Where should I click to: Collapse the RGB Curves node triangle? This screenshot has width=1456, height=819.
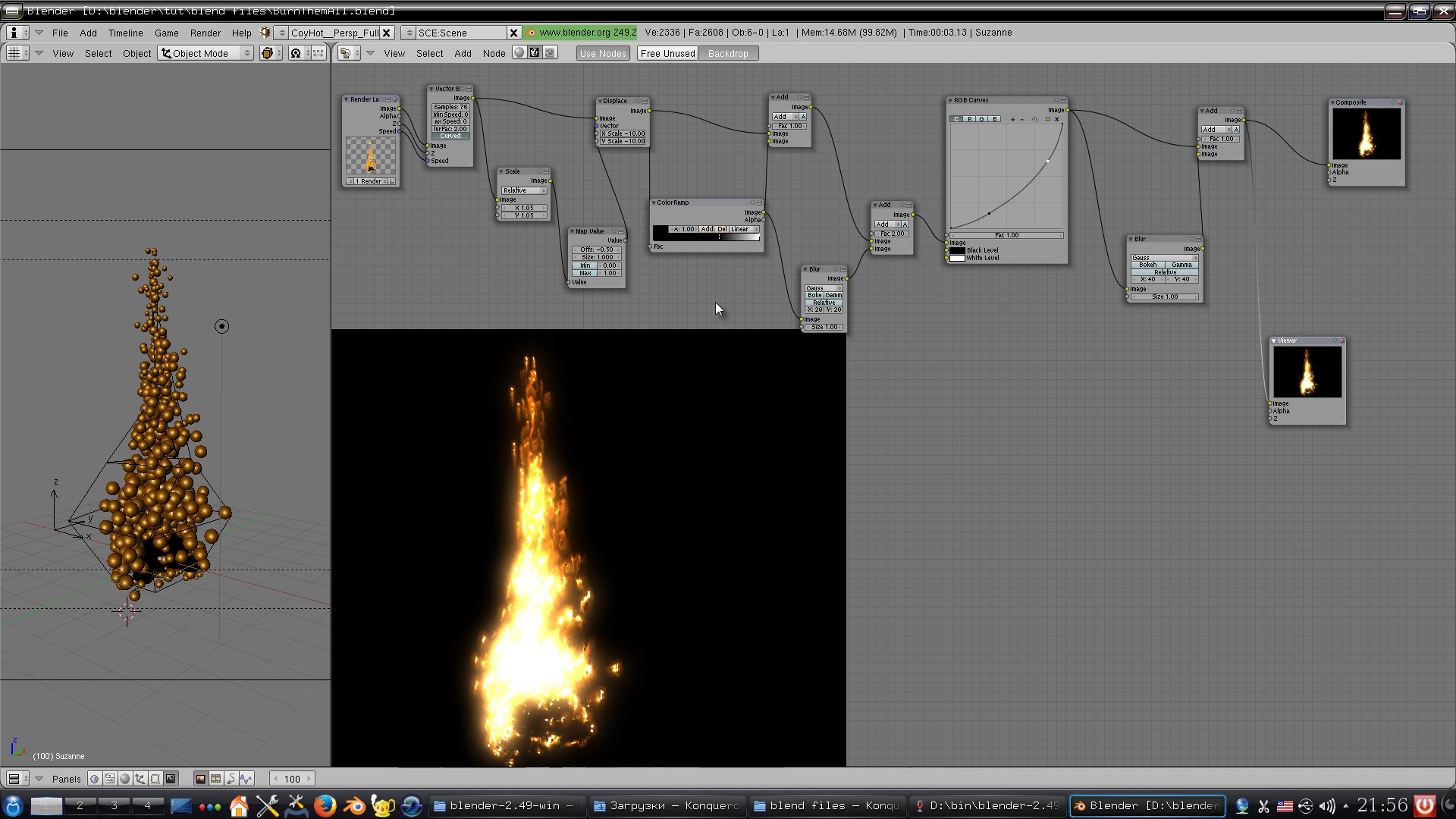click(x=950, y=100)
